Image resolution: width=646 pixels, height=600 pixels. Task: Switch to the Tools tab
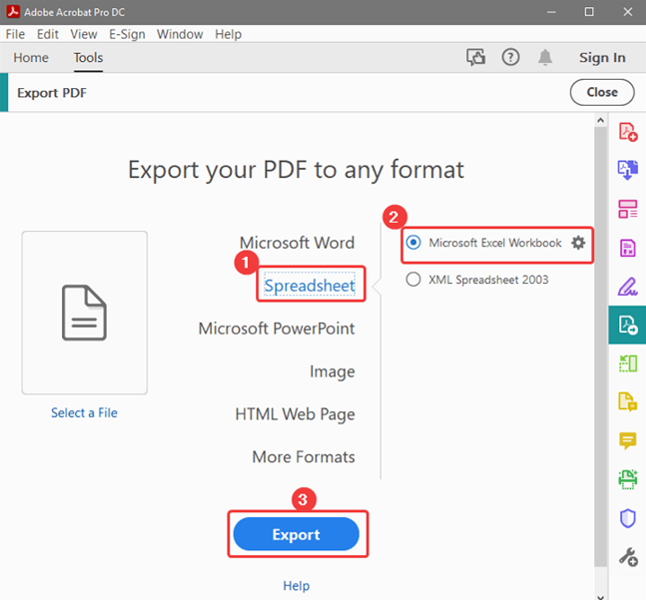click(x=89, y=58)
